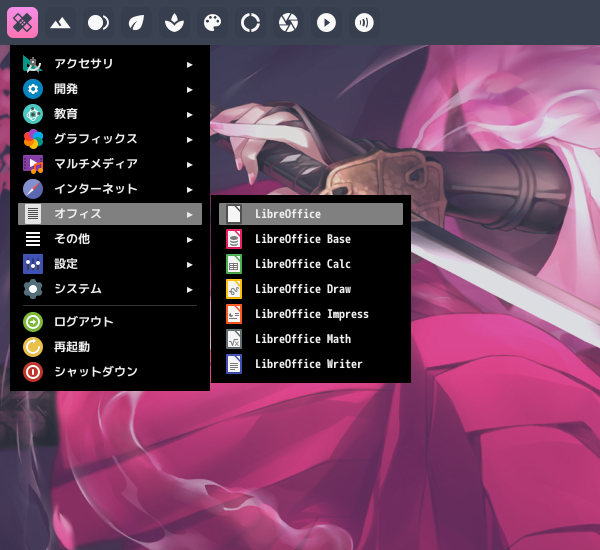Click the その他 lines icon
Image resolution: width=600 pixels, height=550 pixels.
tap(33, 239)
